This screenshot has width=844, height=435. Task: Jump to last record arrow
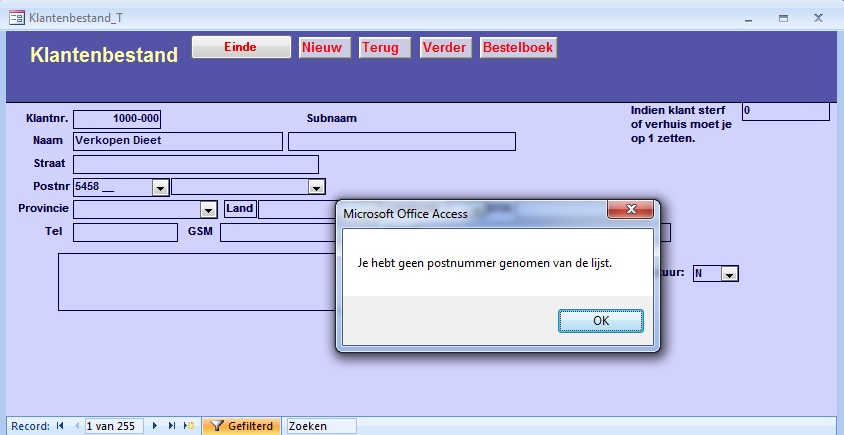coord(171,426)
